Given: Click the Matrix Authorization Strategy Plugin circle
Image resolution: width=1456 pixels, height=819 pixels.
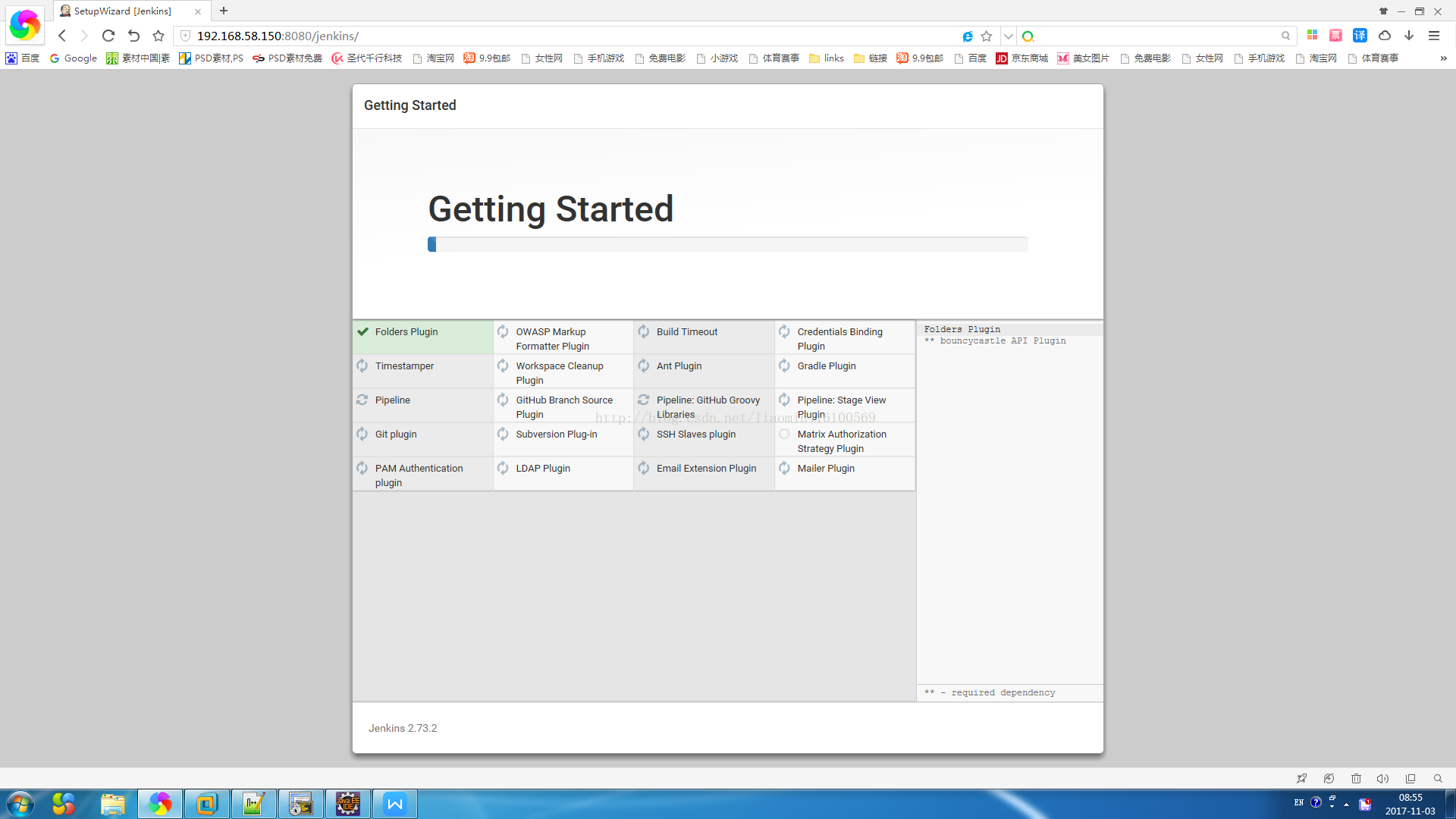Looking at the screenshot, I should coord(784,435).
